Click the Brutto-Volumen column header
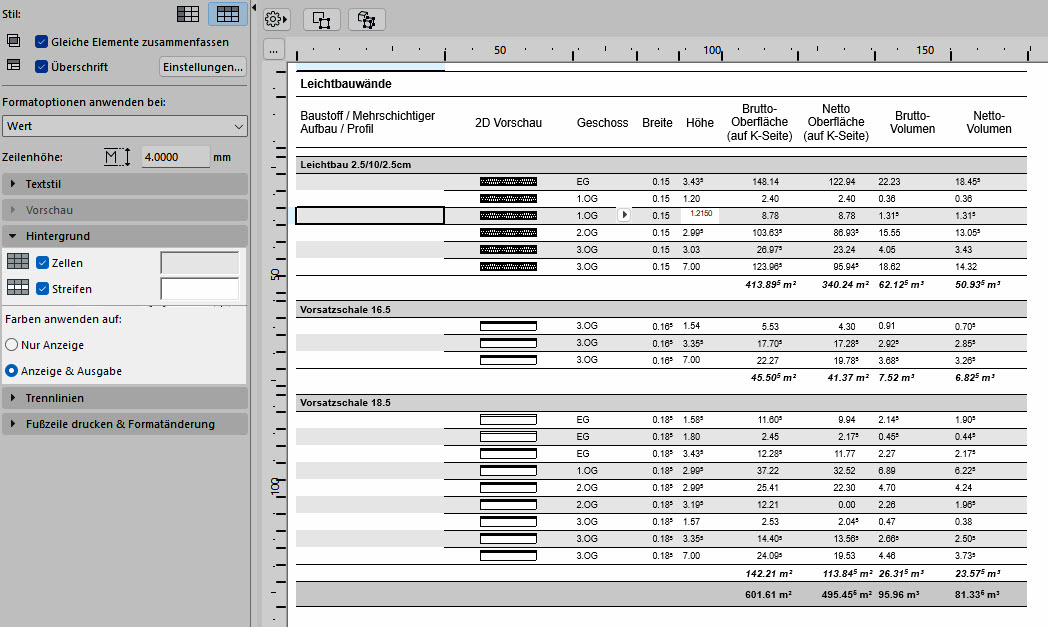The image size is (1048, 627). coord(912,122)
